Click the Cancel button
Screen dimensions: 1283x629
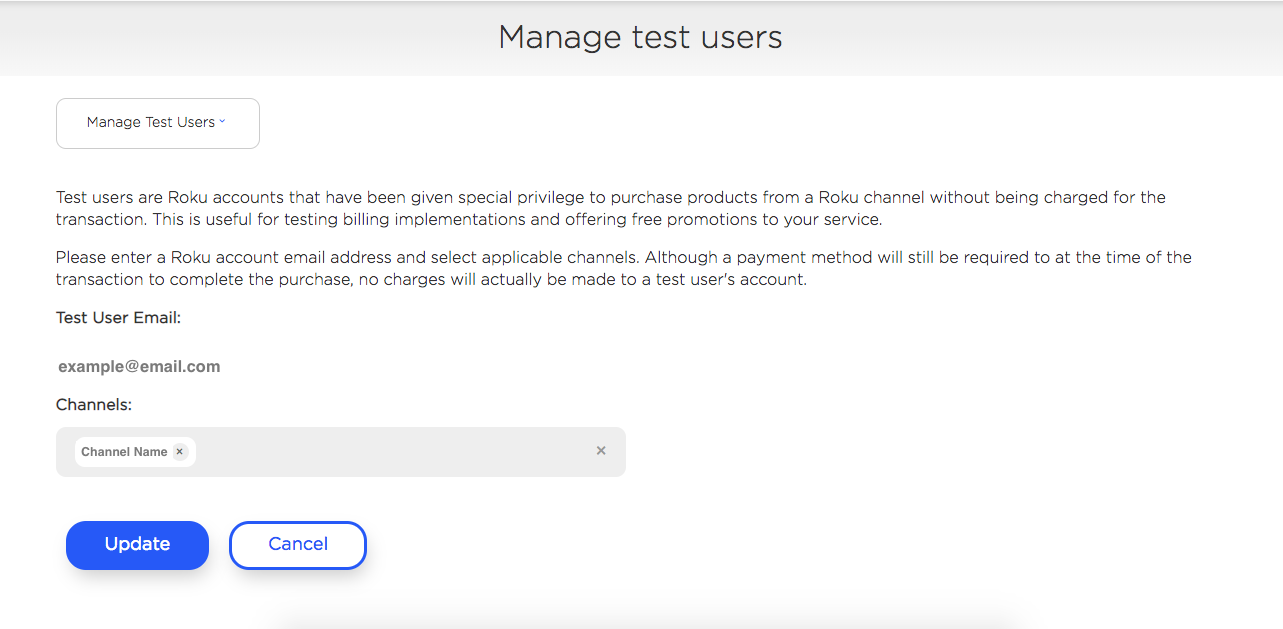(x=298, y=545)
